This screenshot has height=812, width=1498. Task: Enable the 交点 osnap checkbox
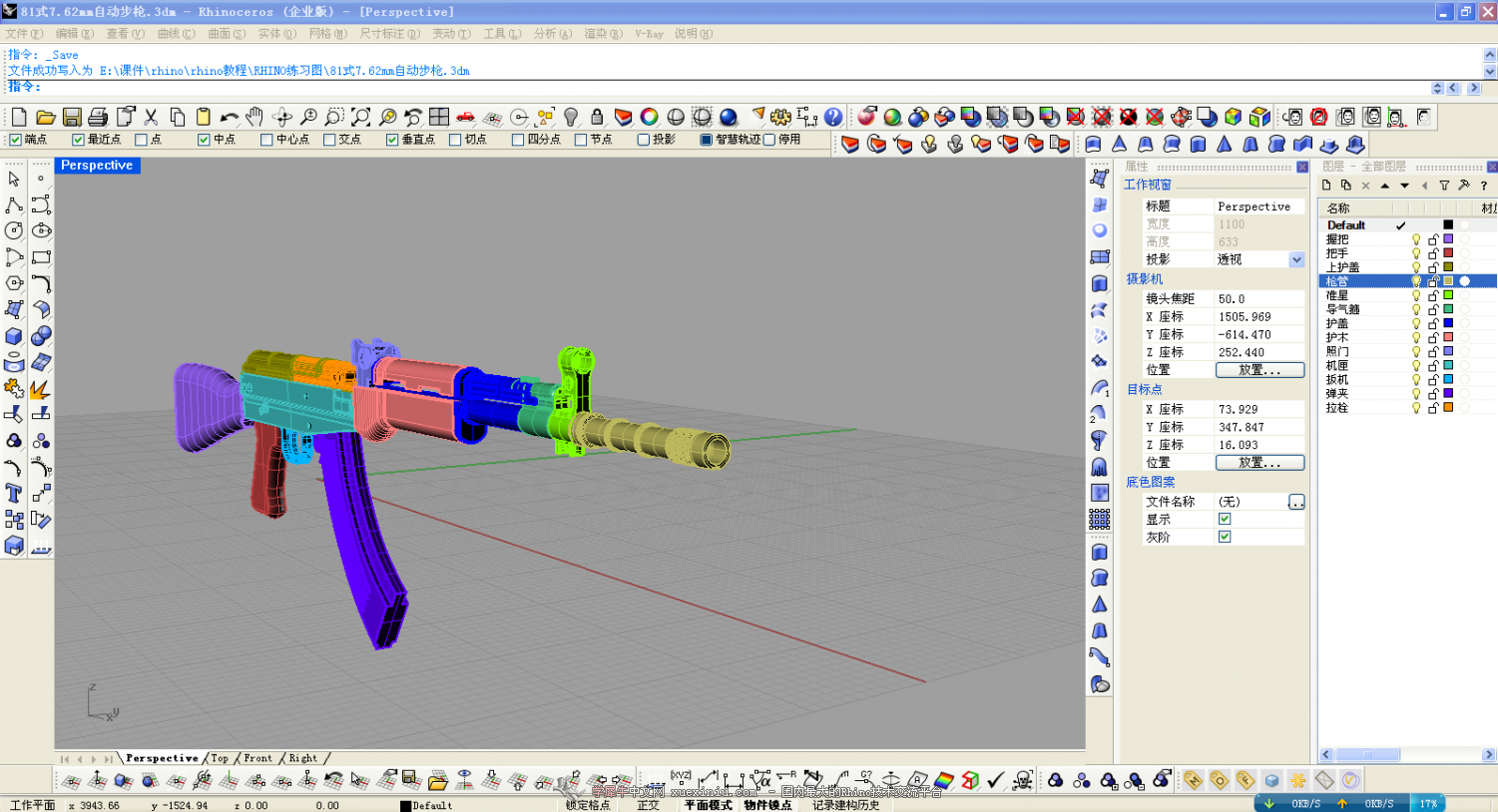(329, 140)
